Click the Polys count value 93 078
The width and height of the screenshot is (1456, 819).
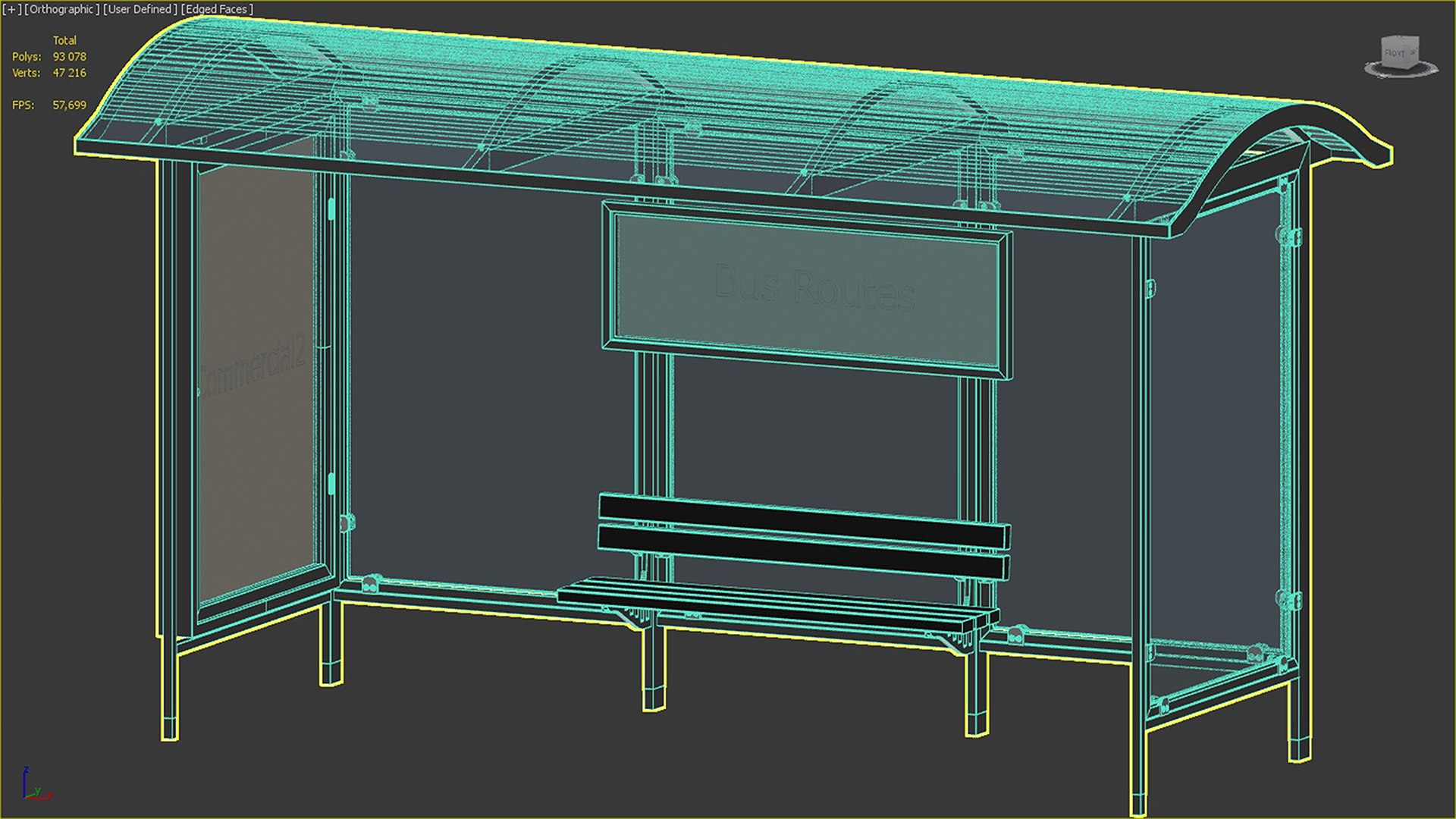coord(69,57)
